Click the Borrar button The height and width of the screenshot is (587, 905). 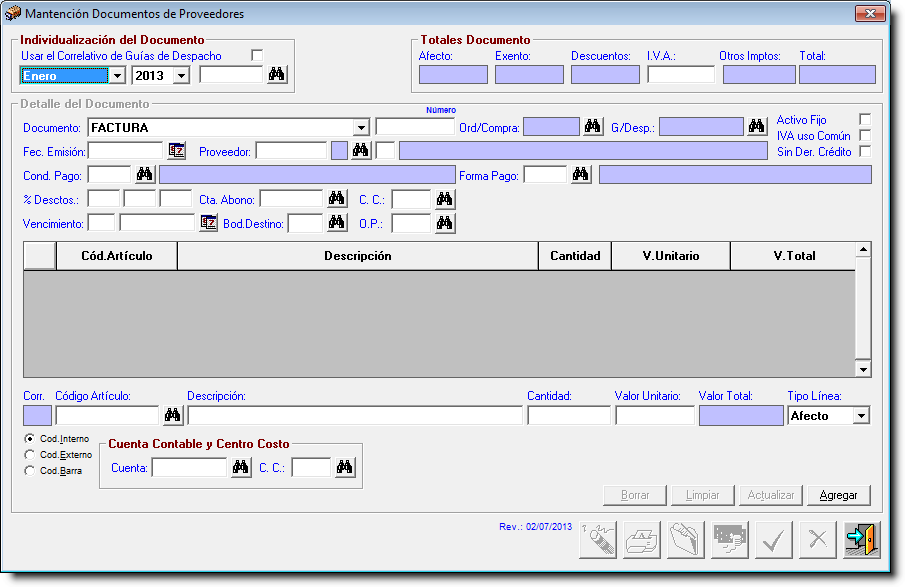pos(635,495)
